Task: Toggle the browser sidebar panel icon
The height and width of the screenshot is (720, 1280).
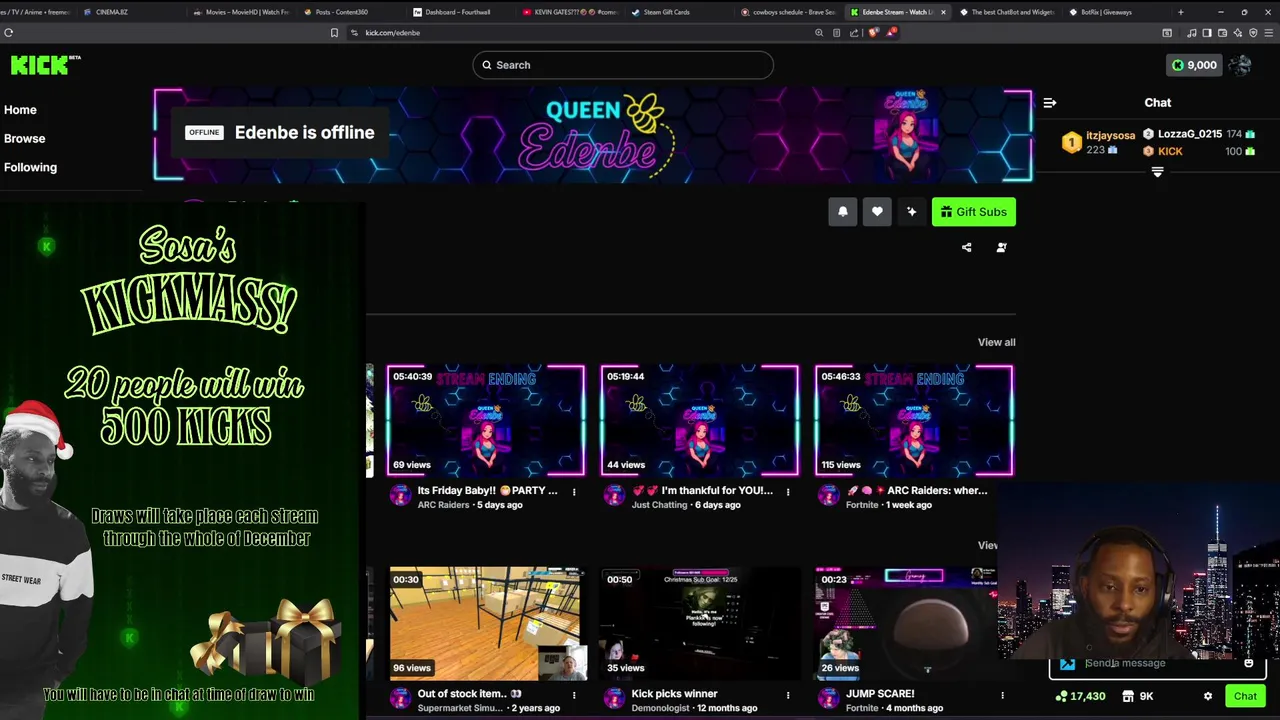Action: click(x=1207, y=32)
